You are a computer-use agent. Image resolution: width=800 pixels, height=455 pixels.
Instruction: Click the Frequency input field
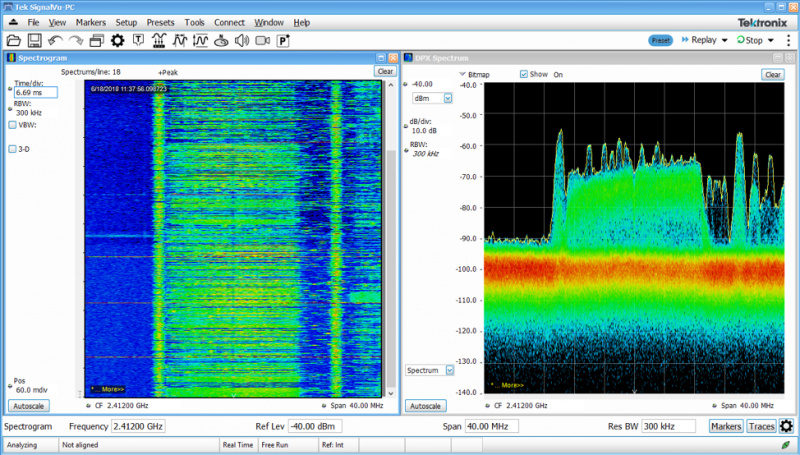point(138,427)
